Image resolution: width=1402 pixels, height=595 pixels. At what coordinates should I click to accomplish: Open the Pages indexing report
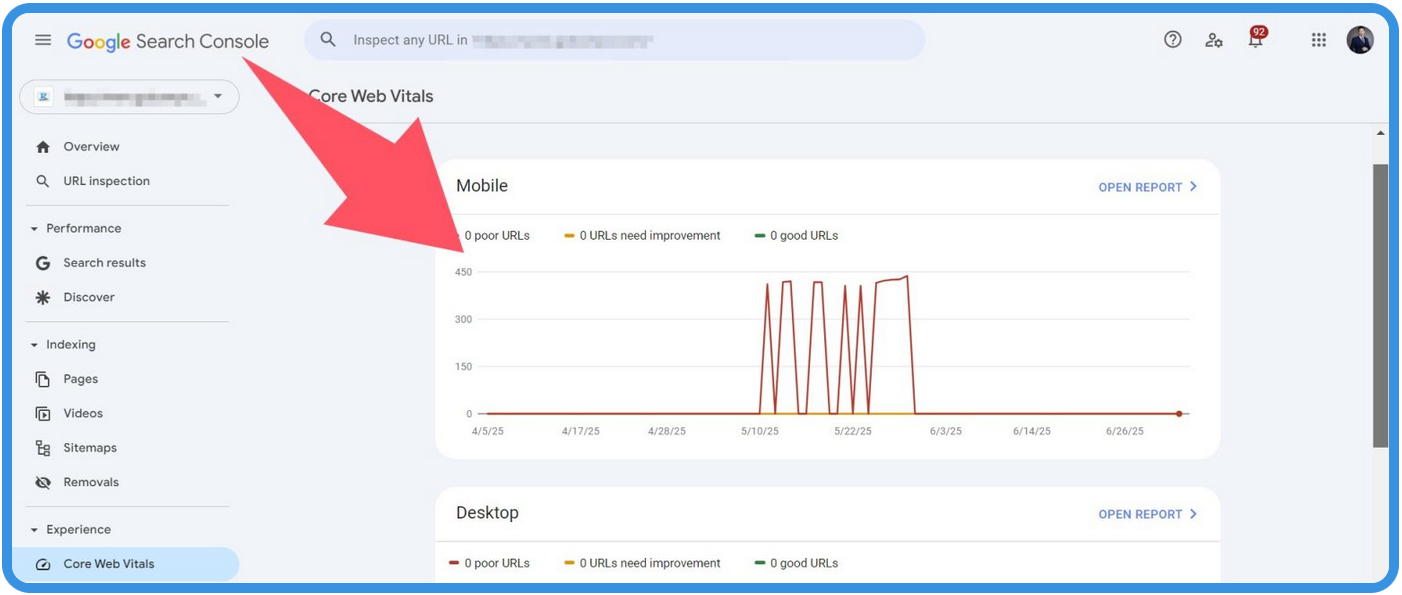point(81,378)
